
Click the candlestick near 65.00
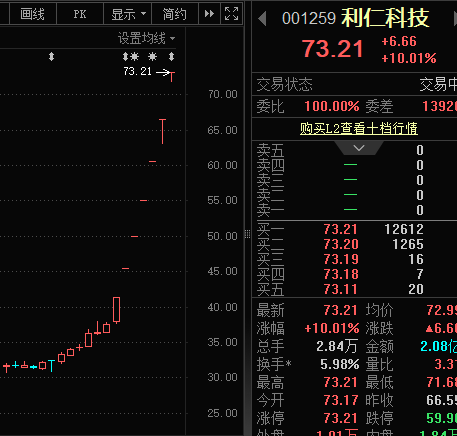pyautogui.click(x=162, y=131)
